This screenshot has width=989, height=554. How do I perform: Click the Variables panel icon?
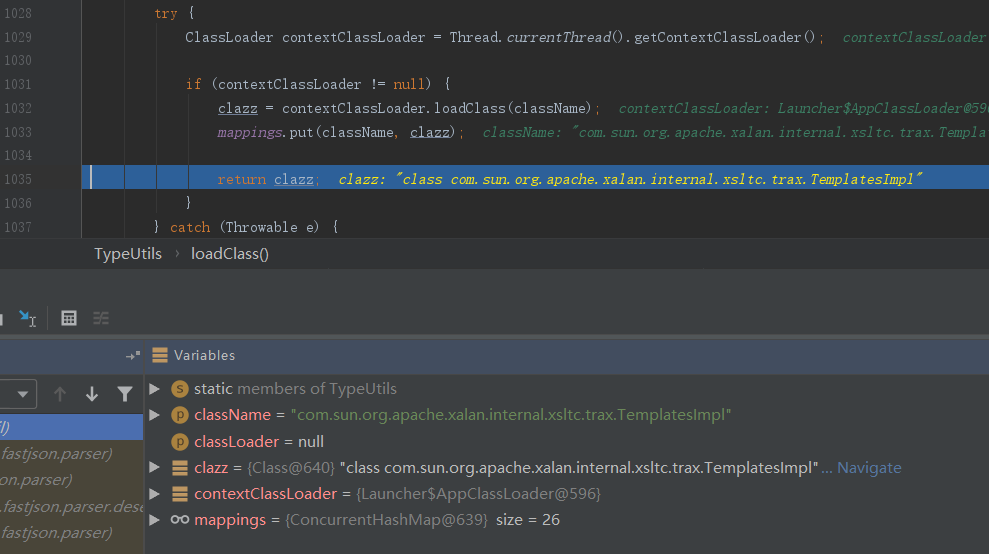click(159, 355)
